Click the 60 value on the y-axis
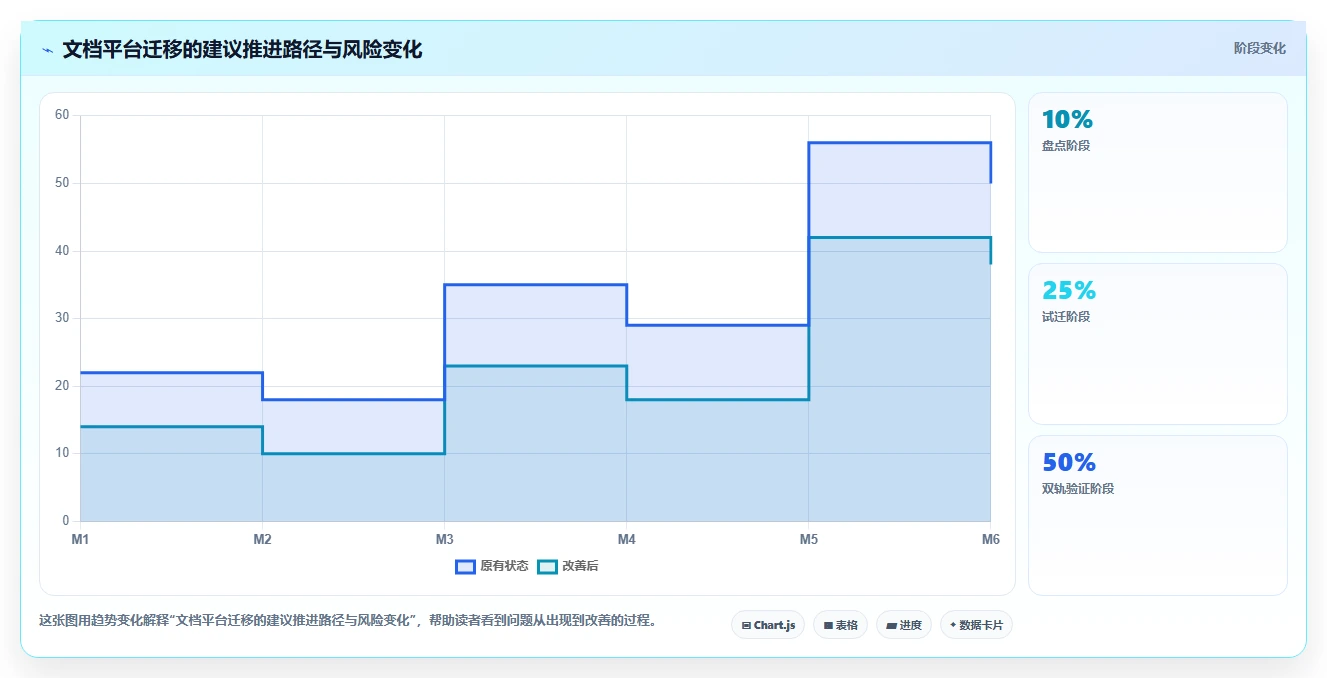 tap(62, 115)
